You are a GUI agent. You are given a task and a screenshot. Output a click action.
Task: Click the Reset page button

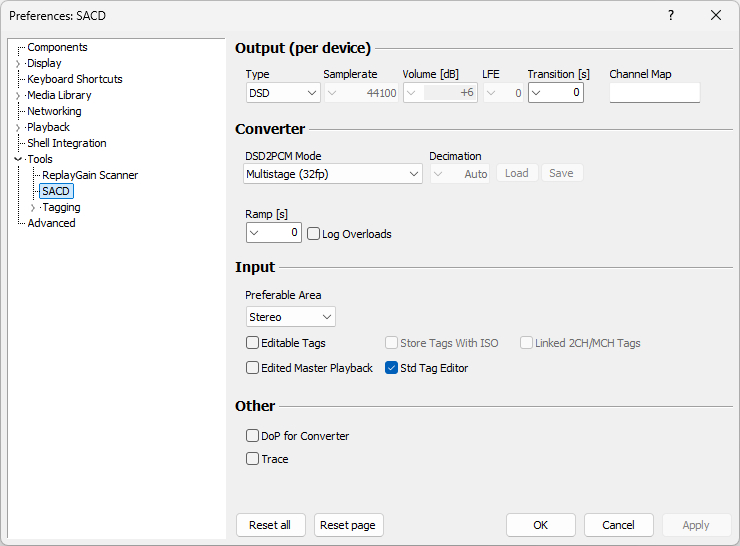click(348, 525)
